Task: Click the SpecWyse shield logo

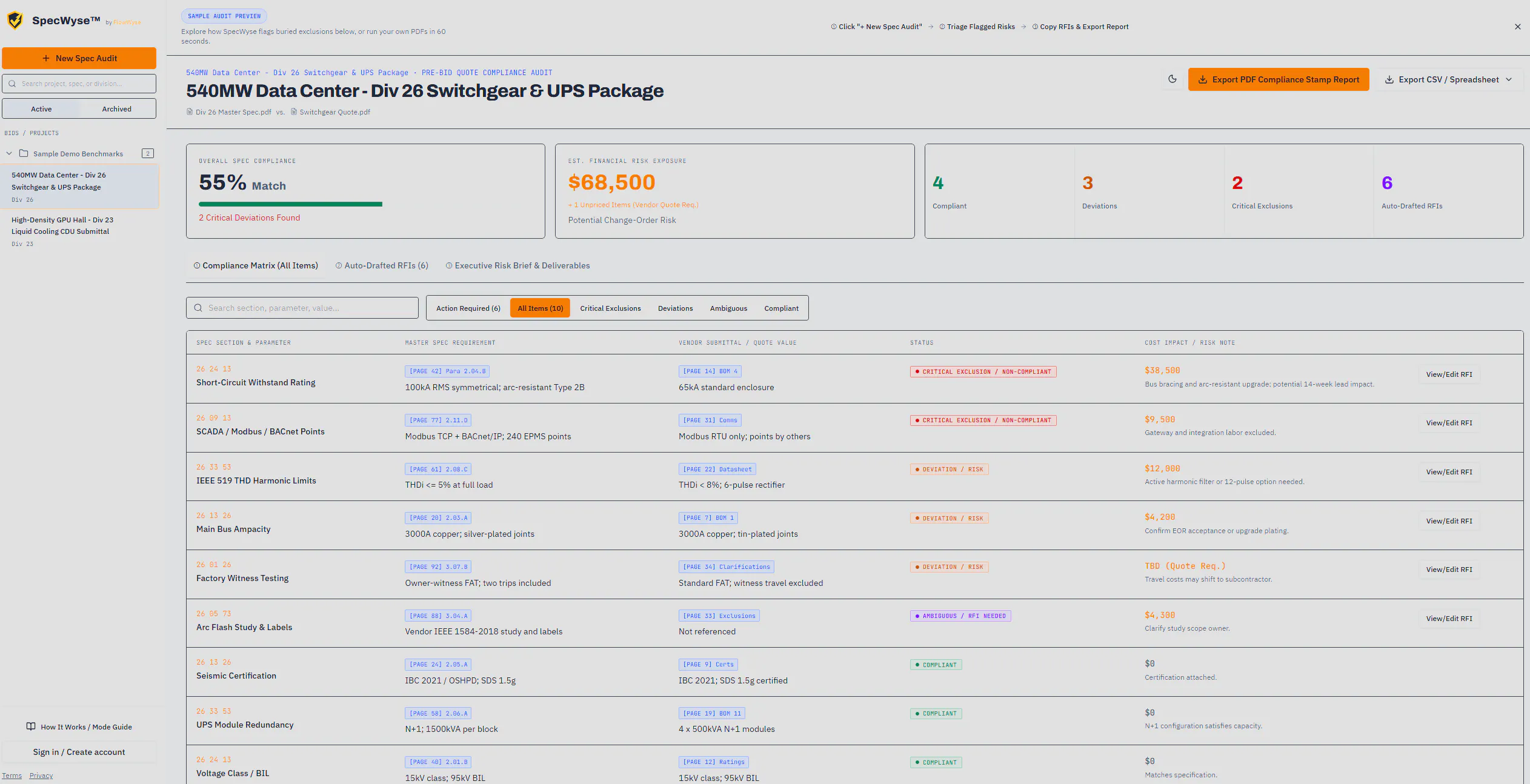Action: (15, 21)
